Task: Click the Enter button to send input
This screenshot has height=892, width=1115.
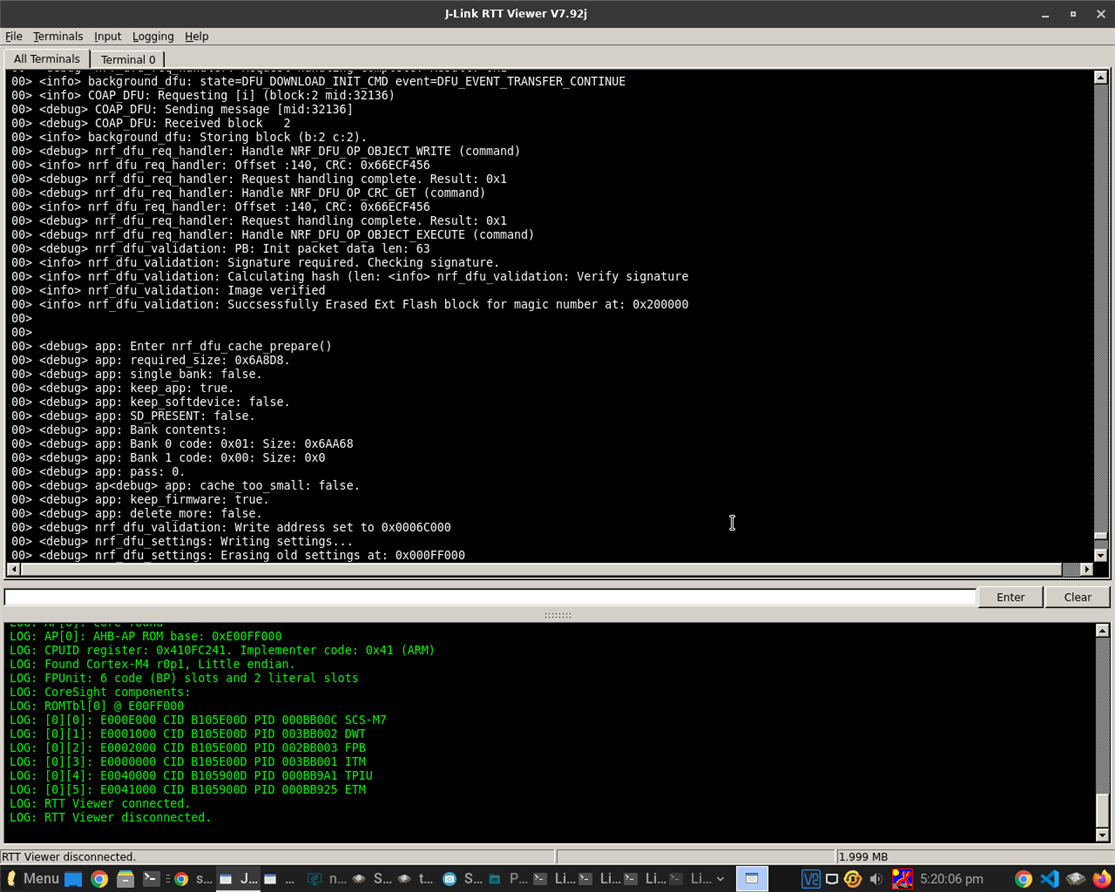Action: [x=1010, y=597]
